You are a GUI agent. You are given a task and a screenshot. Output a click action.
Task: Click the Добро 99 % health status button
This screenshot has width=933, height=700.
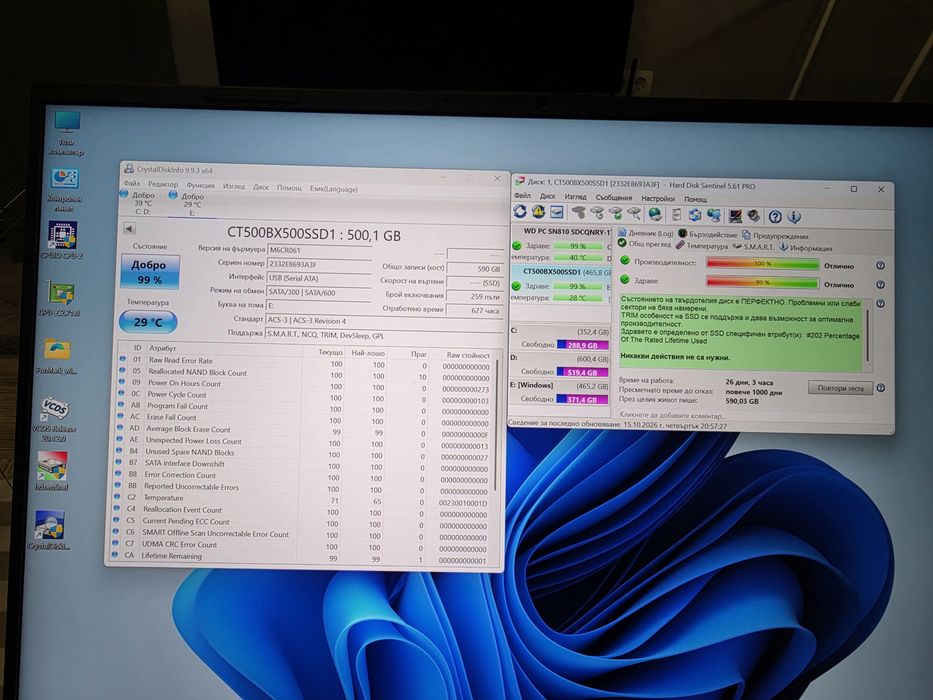click(150, 271)
